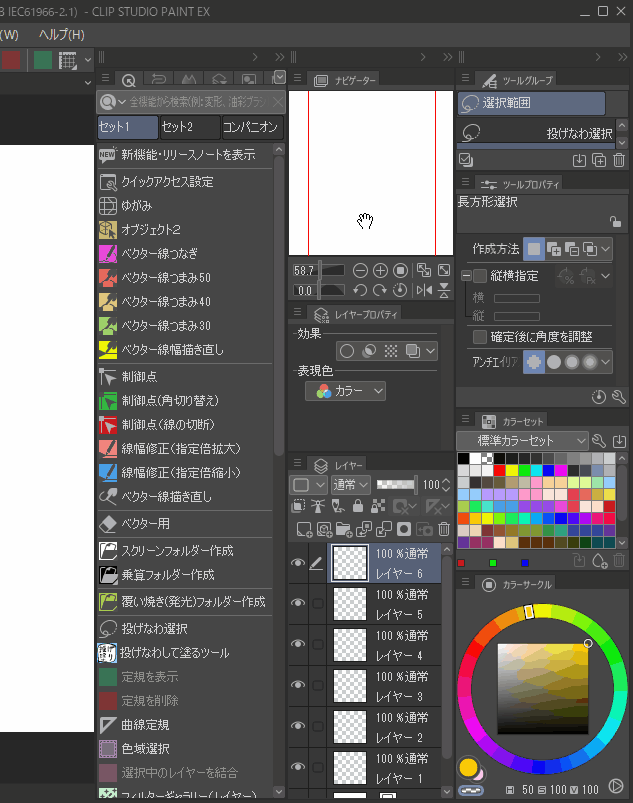Toggle visibility of レイヤー 1

(298, 767)
